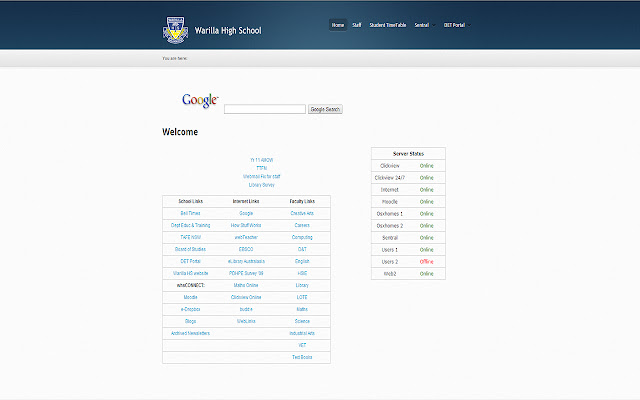Open the HSIE faculty link

tap(302, 273)
